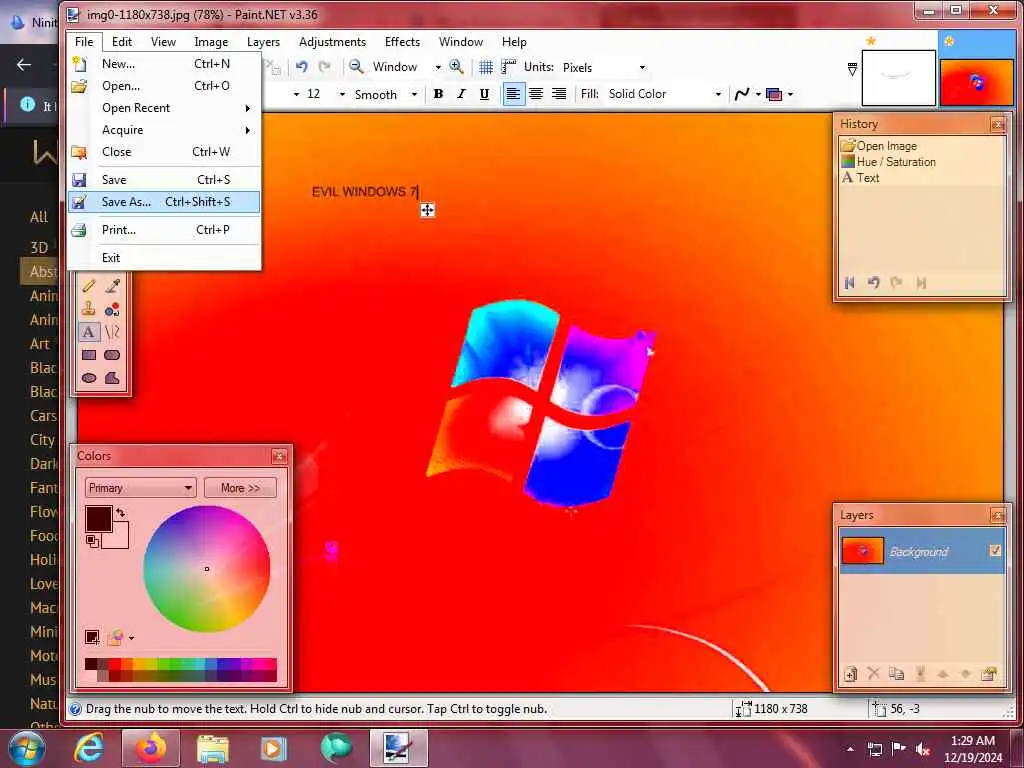The height and width of the screenshot is (768, 1024).
Task: Select the Clone Stamp tool
Action: (89, 309)
